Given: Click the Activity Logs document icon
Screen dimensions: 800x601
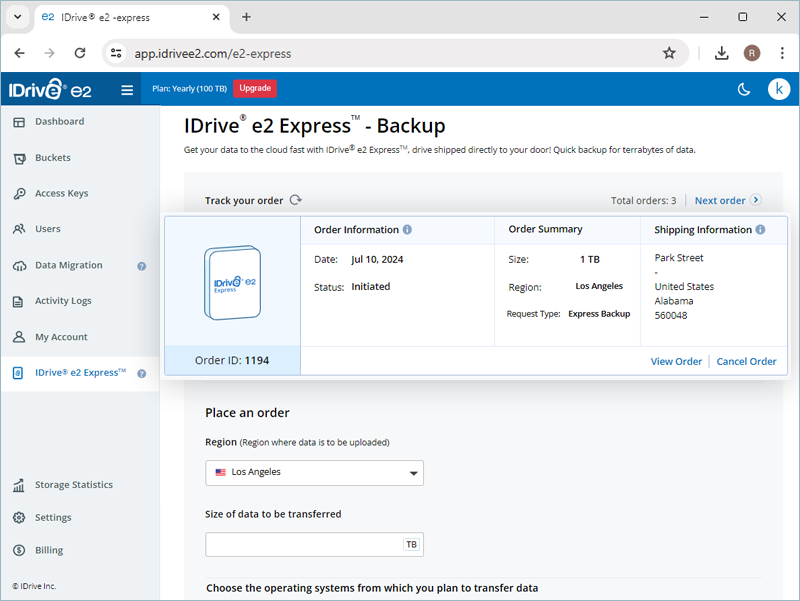Looking at the screenshot, I should [18, 302].
